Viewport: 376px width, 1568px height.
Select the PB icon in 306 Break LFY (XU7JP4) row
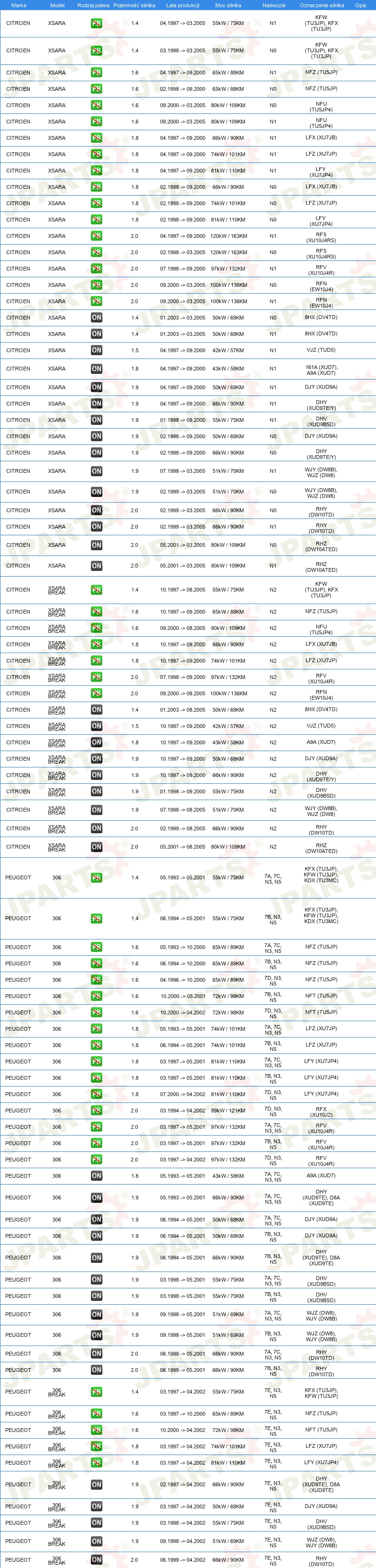(96, 1463)
